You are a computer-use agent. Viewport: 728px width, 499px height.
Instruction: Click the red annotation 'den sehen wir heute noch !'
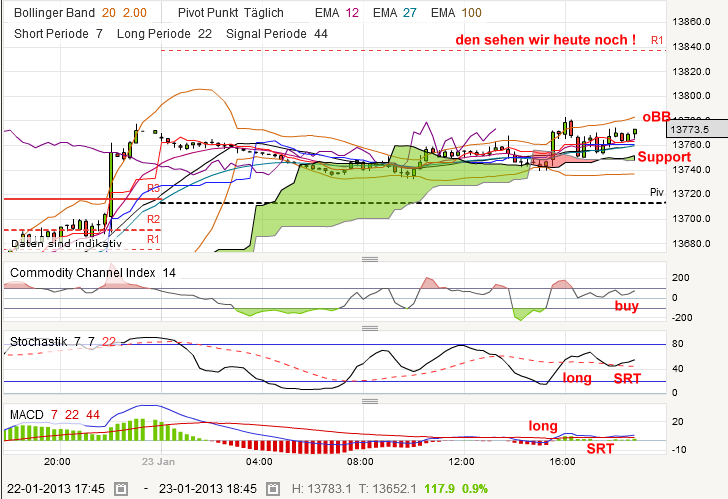[546, 39]
